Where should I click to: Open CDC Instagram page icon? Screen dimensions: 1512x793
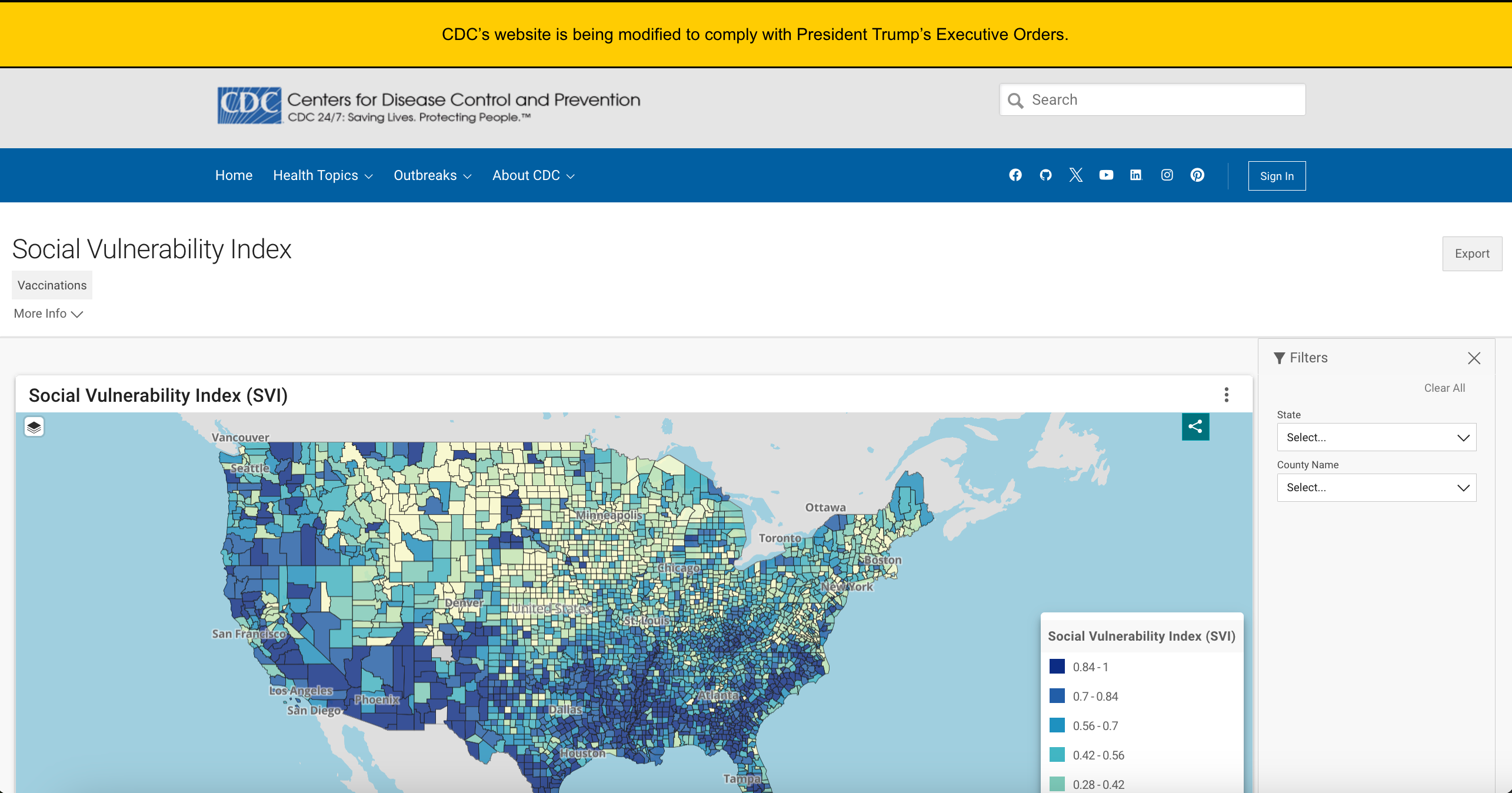click(x=1167, y=175)
